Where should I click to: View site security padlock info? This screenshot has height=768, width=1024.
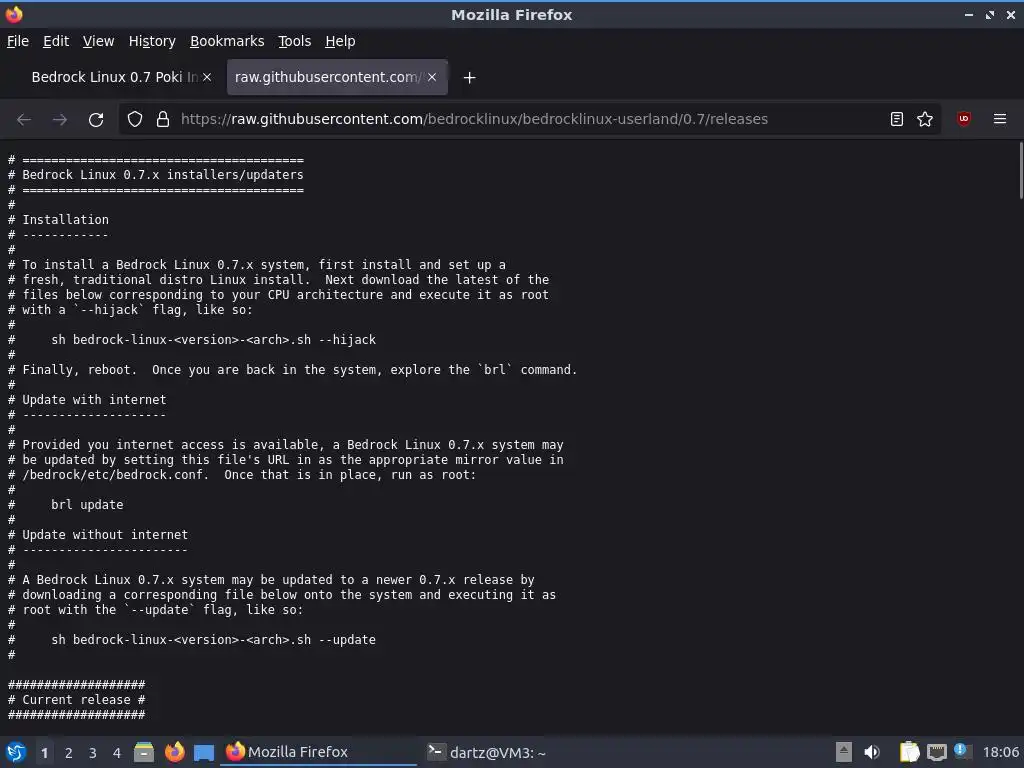[x=163, y=120]
